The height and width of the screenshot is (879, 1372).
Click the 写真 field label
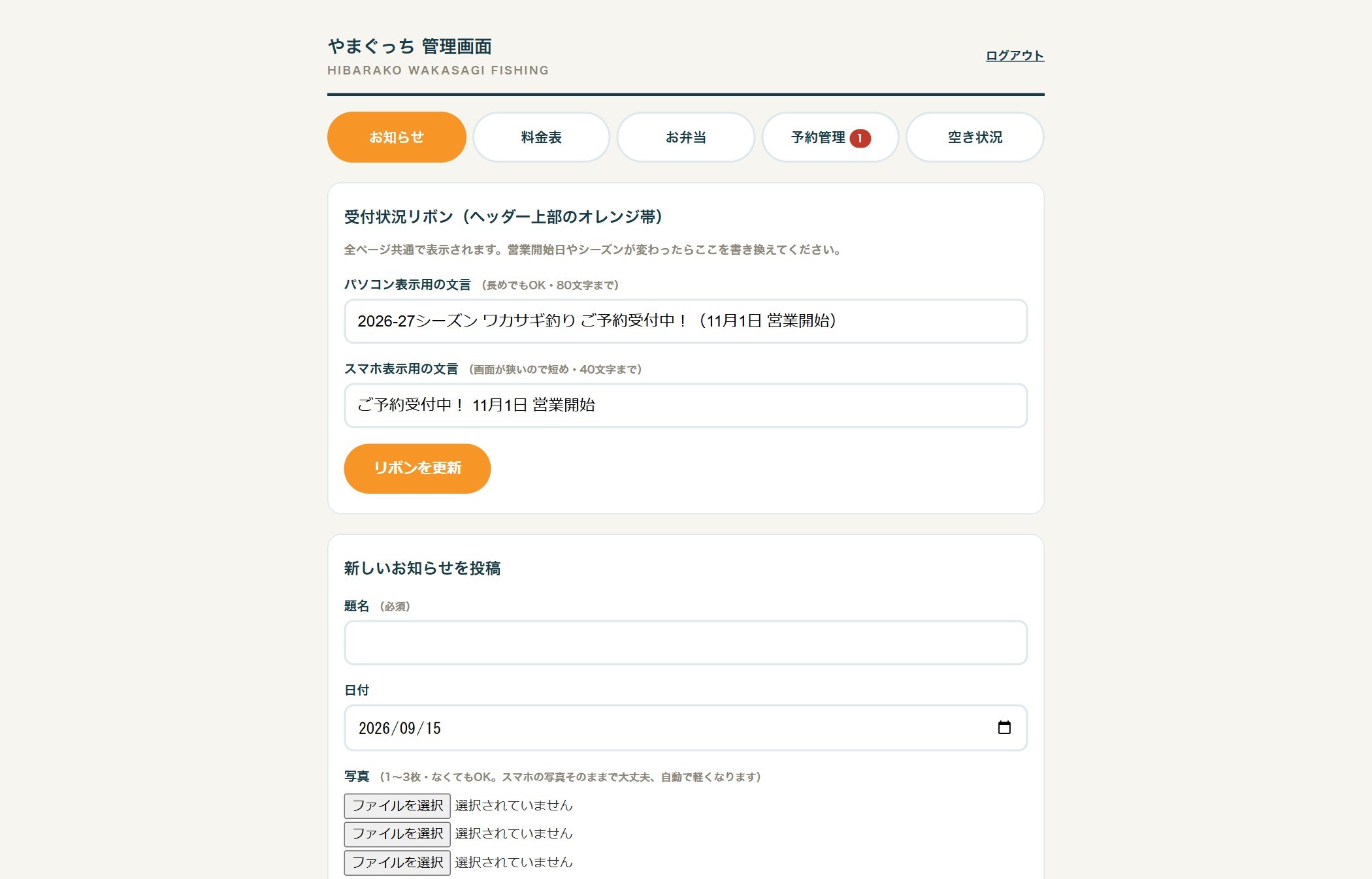357,776
